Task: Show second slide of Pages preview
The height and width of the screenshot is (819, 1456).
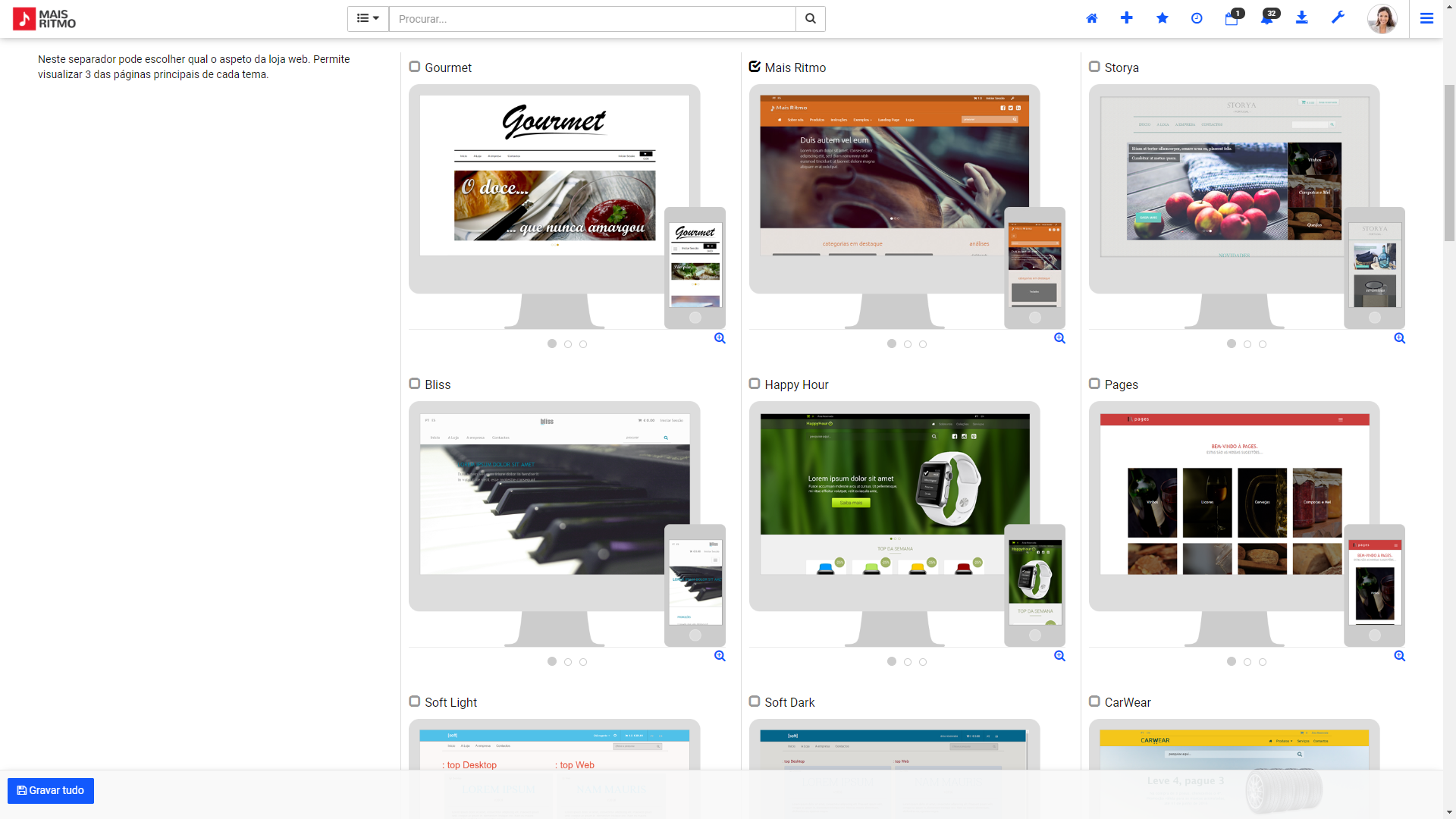Action: tap(1247, 662)
